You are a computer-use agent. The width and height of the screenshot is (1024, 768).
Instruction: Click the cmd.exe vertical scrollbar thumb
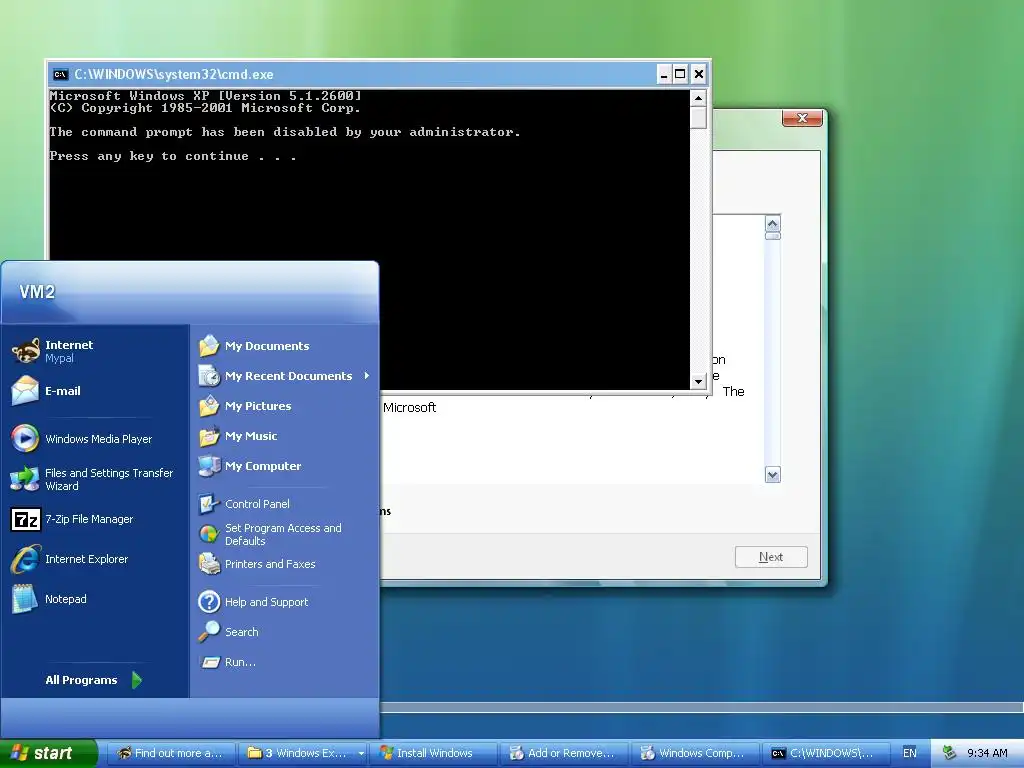coord(699,118)
